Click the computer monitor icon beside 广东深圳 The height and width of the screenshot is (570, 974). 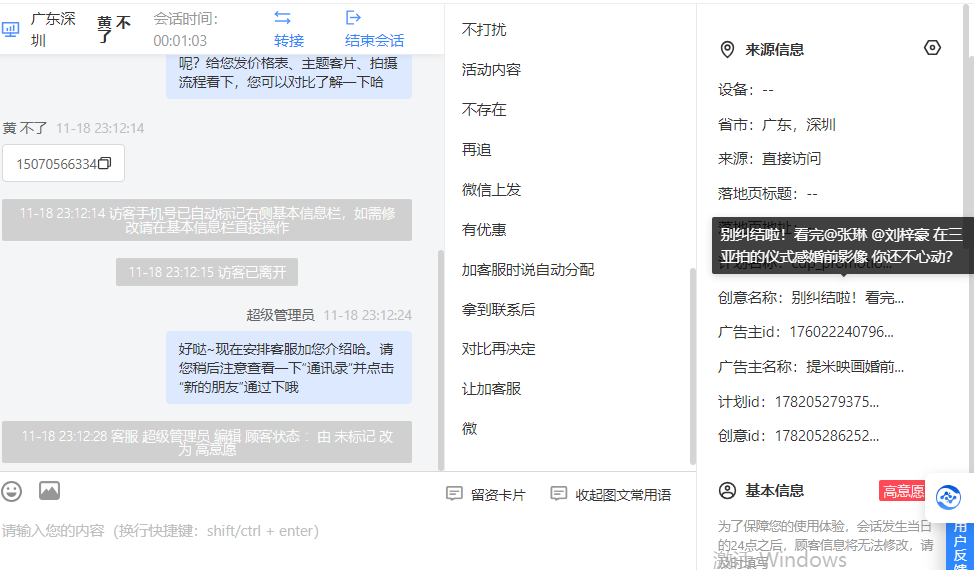pos(11,29)
